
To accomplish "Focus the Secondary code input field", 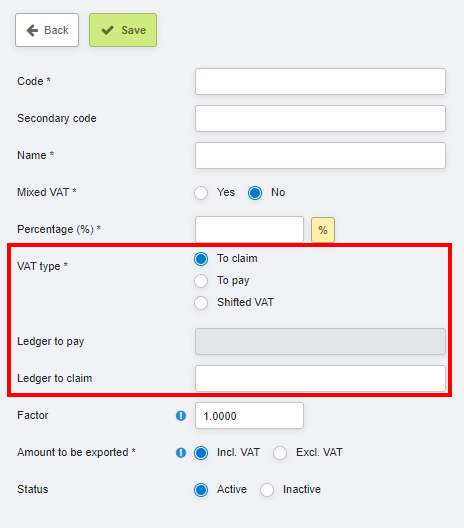I will click(x=320, y=119).
